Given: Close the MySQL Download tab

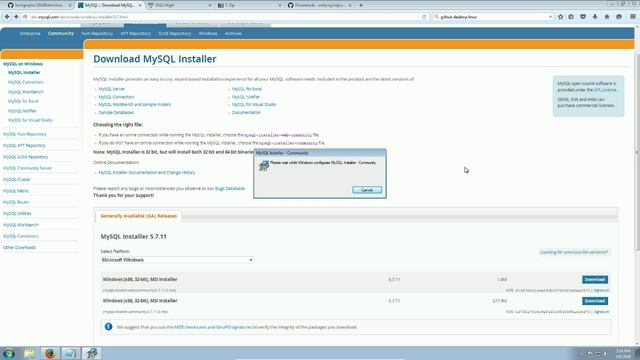Looking at the screenshot, I should tap(140, 5).
